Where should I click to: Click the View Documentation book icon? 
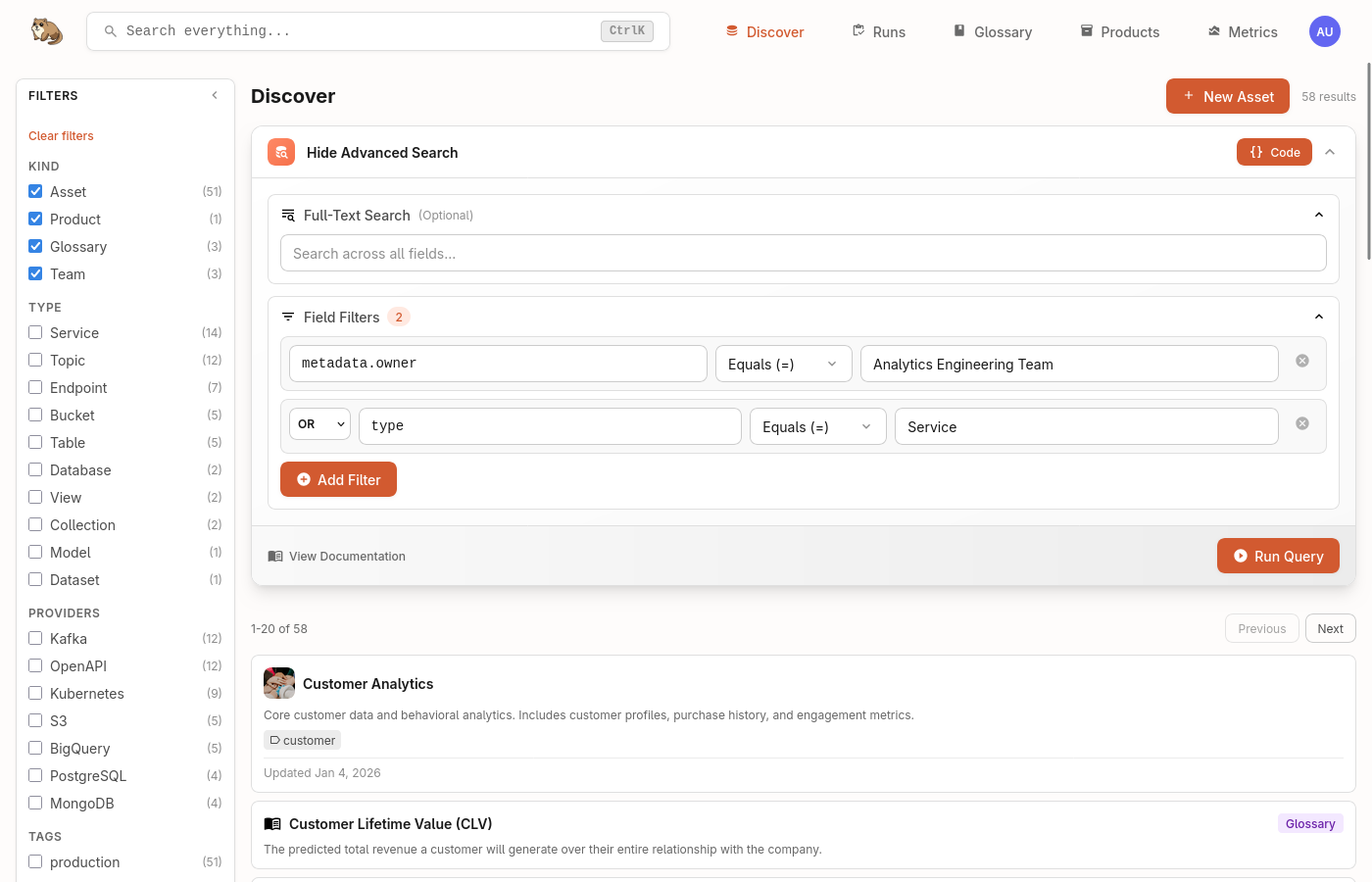point(275,557)
